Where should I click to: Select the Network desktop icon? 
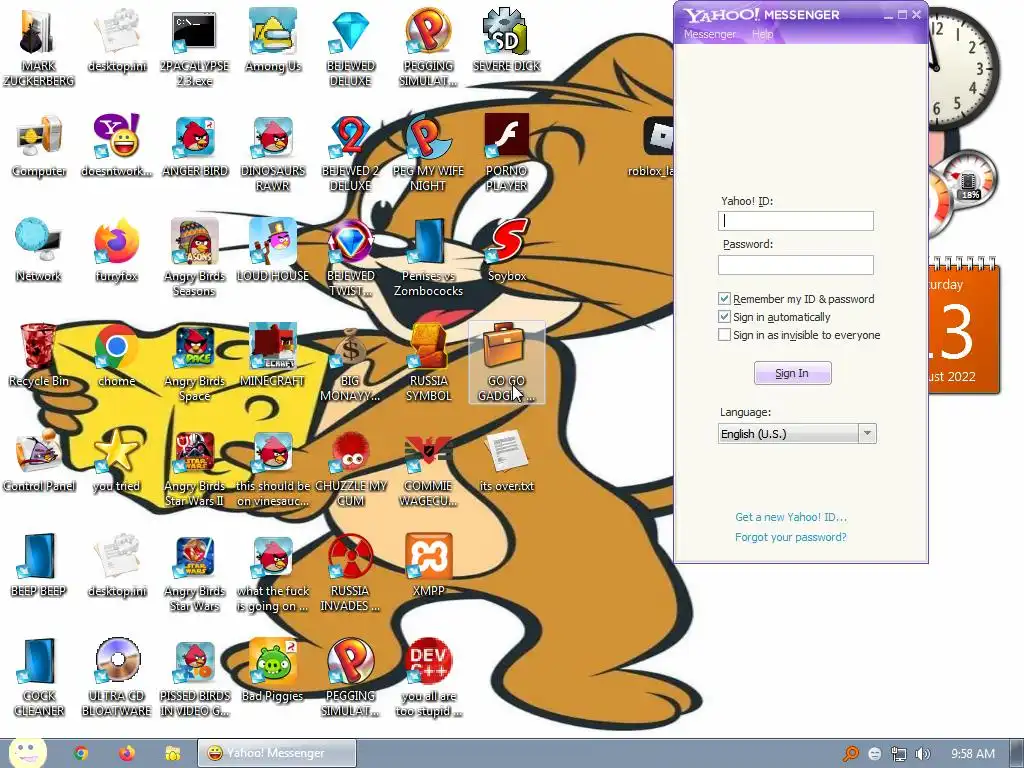[x=39, y=250]
